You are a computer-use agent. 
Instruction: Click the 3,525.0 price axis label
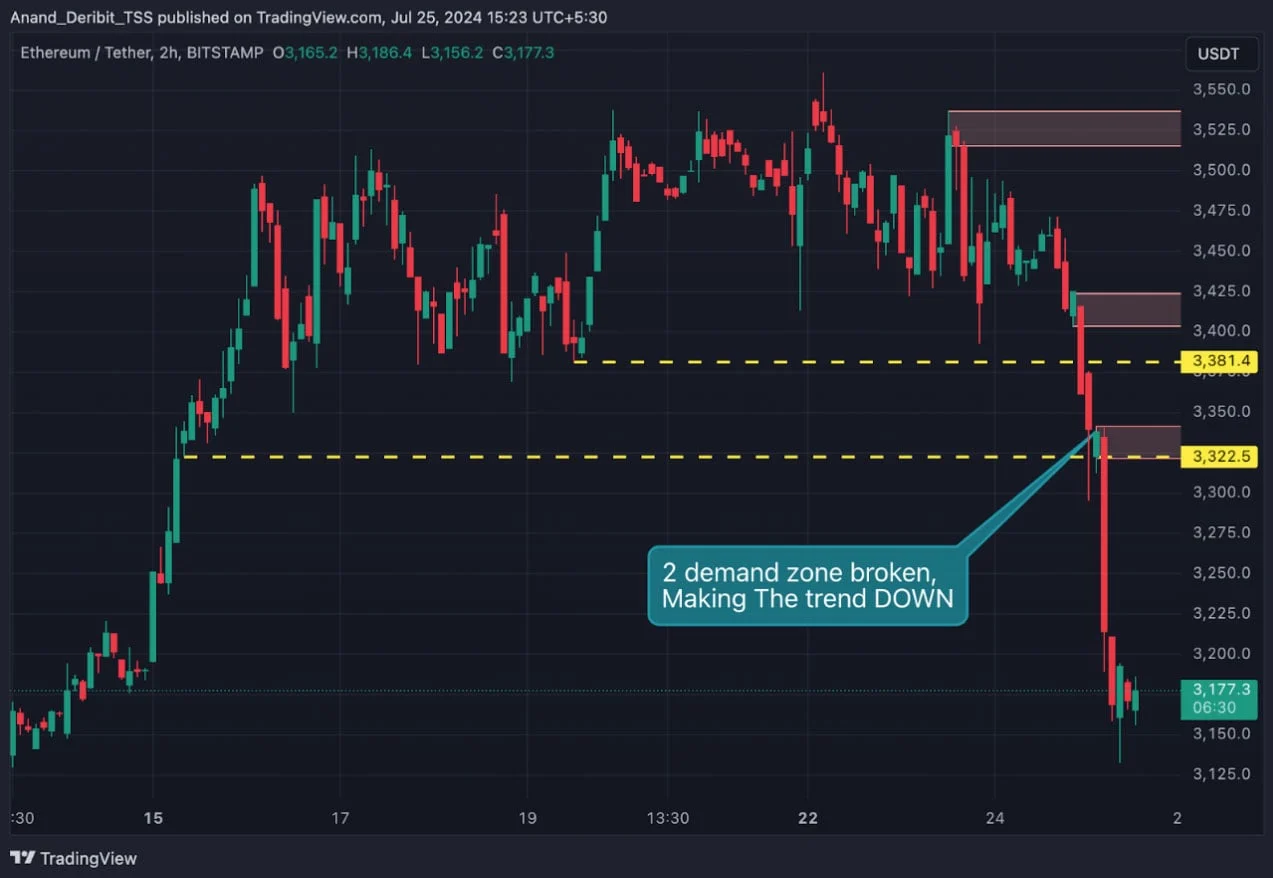[x=1221, y=129]
